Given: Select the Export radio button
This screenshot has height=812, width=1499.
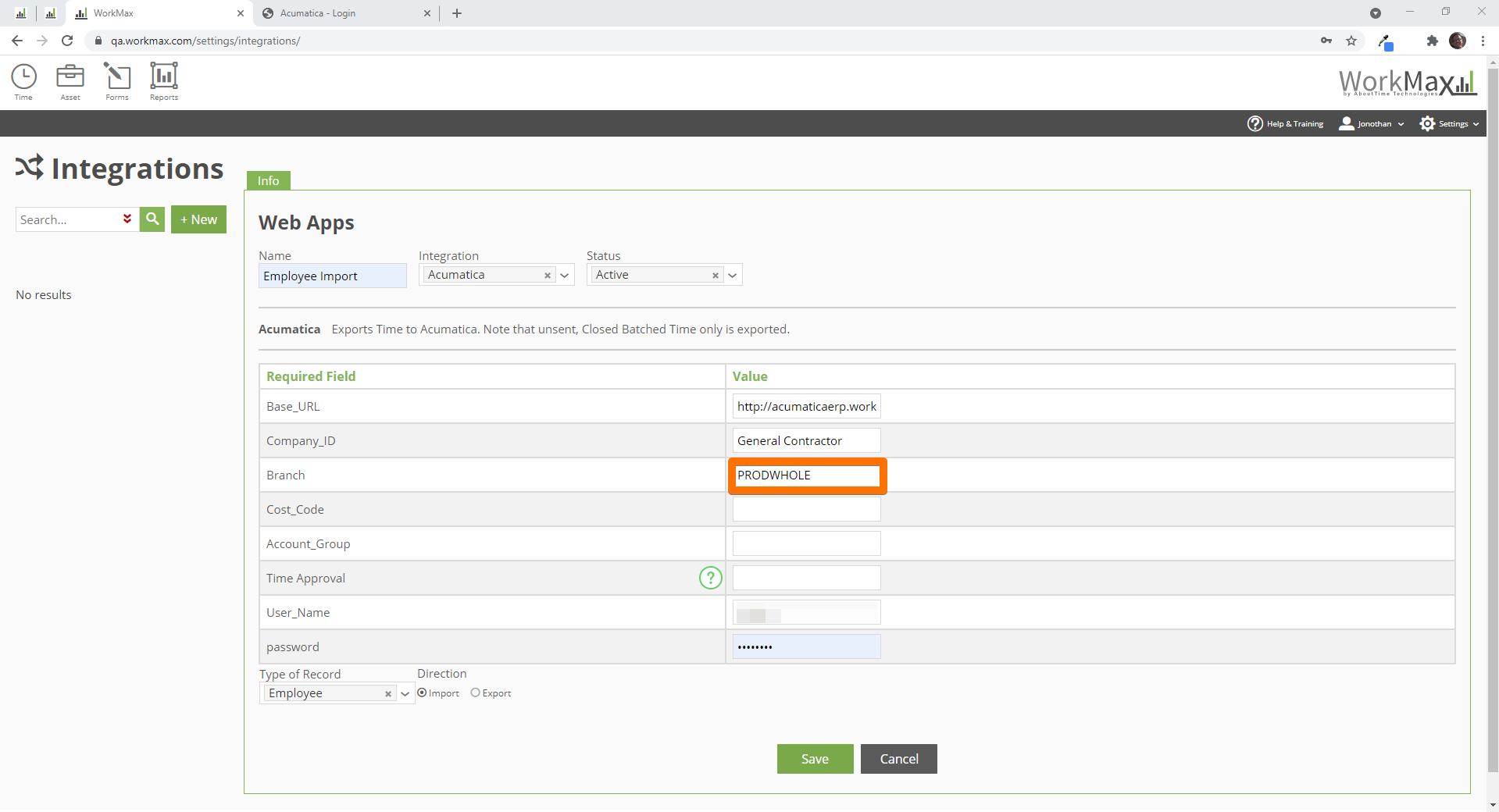Looking at the screenshot, I should 475,693.
